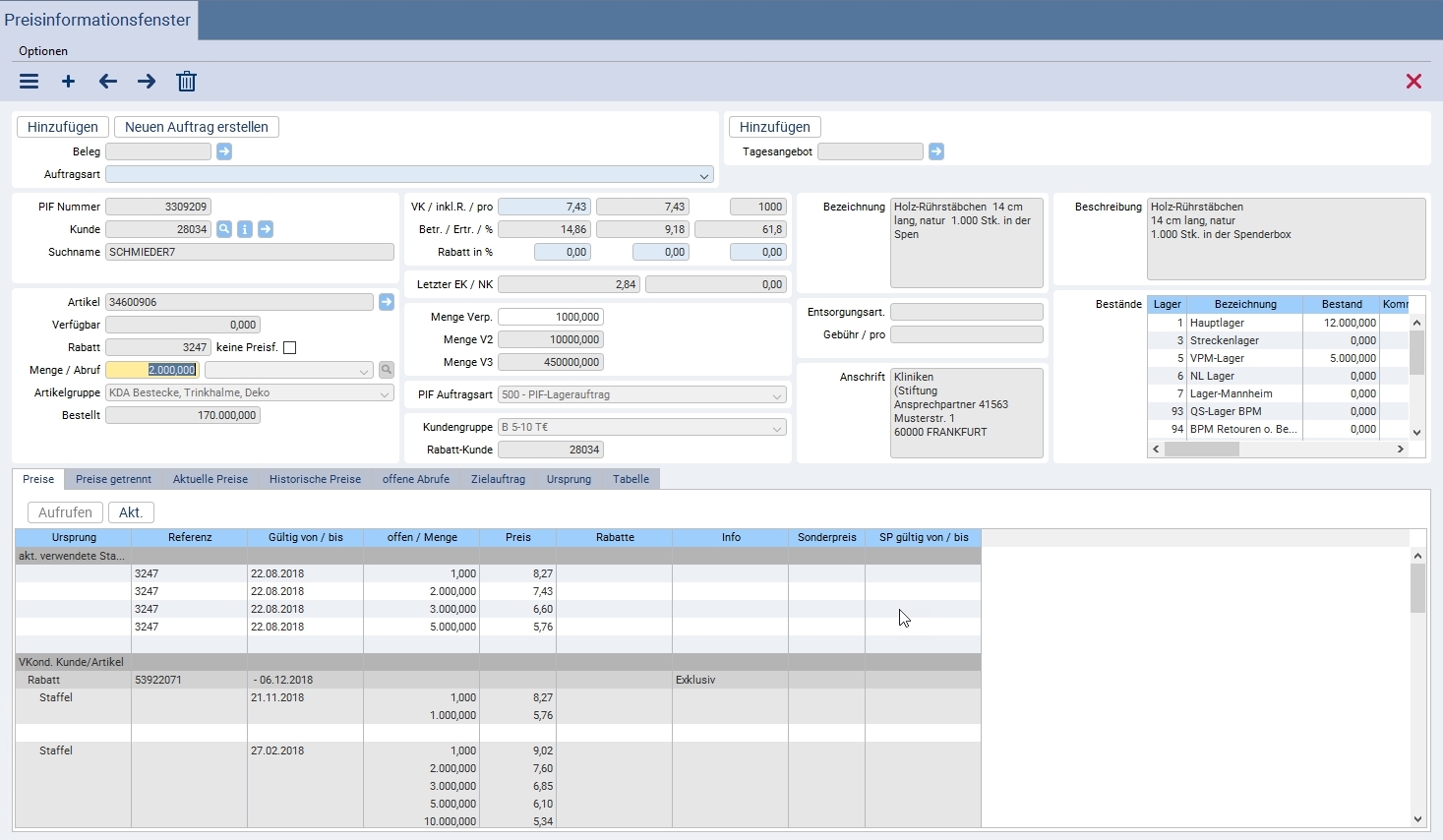This screenshot has width=1443, height=840.
Task: Switch to the Historische Preise tab
Action: coord(315,479)
